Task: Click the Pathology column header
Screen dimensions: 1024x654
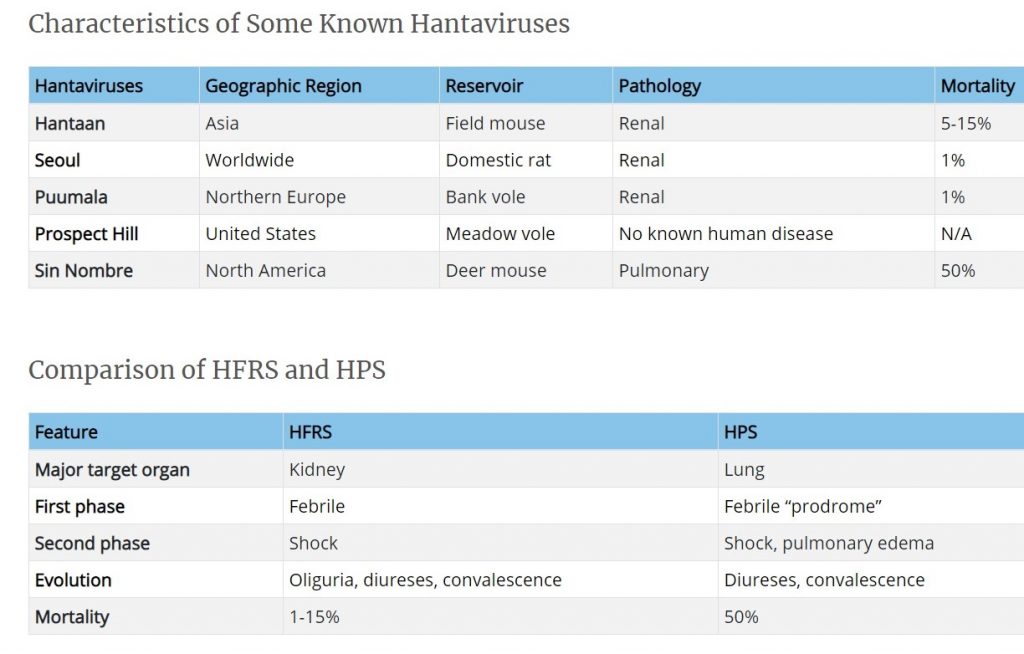Action: [659, 86]
